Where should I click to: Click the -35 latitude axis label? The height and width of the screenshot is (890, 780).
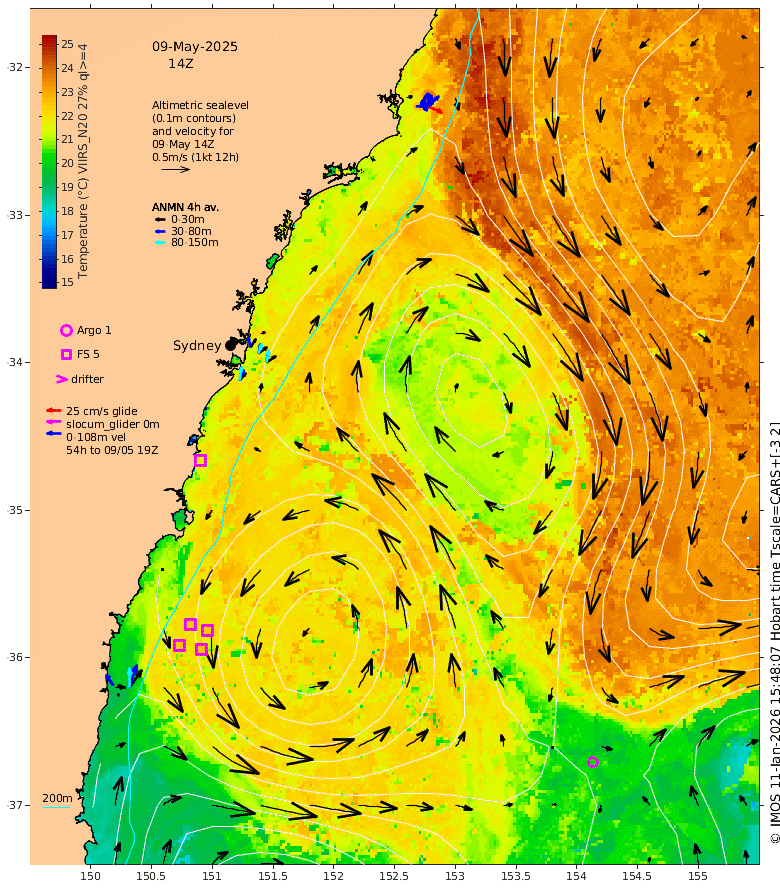tap(15, 510)
